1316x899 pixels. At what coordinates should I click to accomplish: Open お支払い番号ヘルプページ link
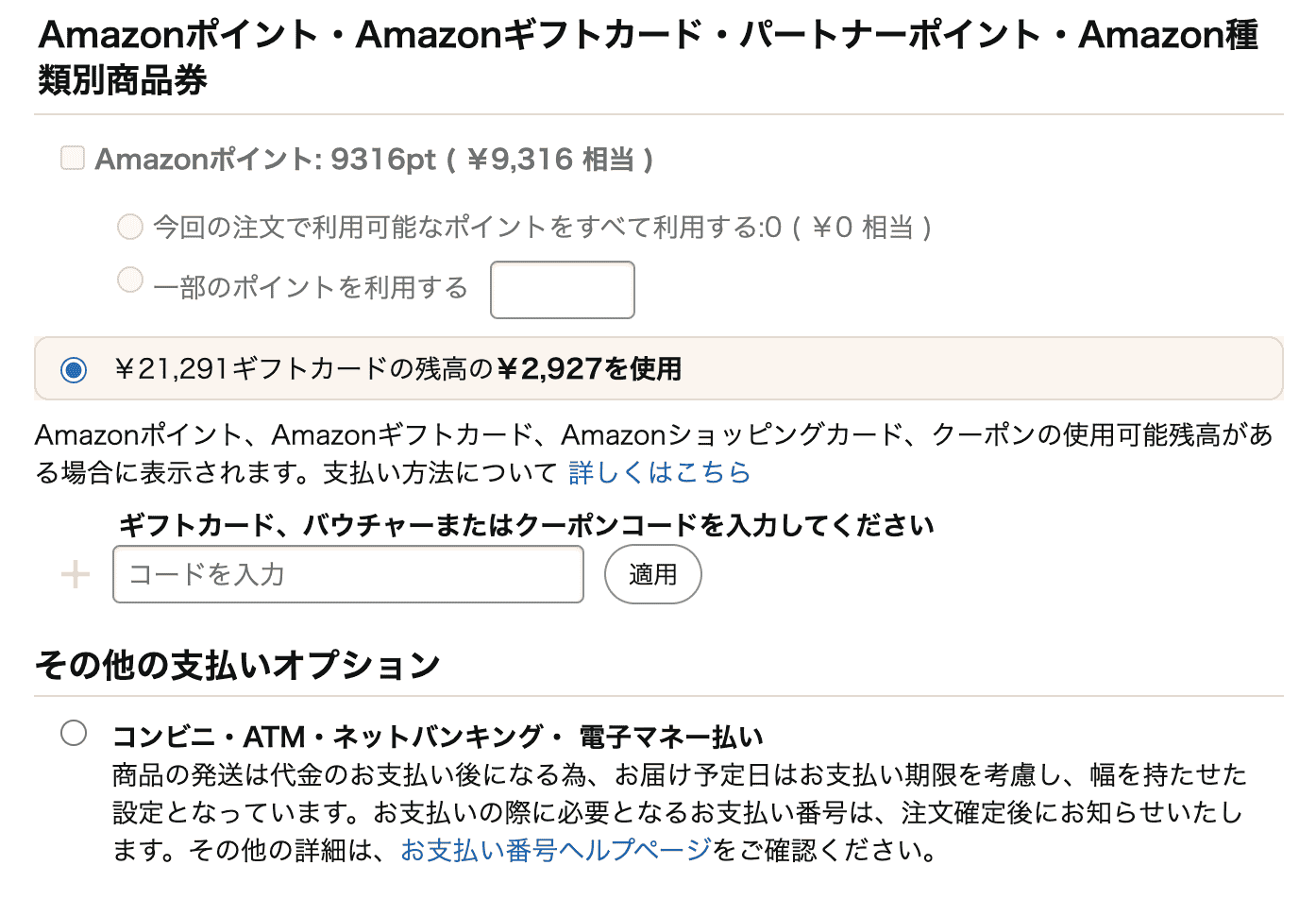click(x=553, y=850)
